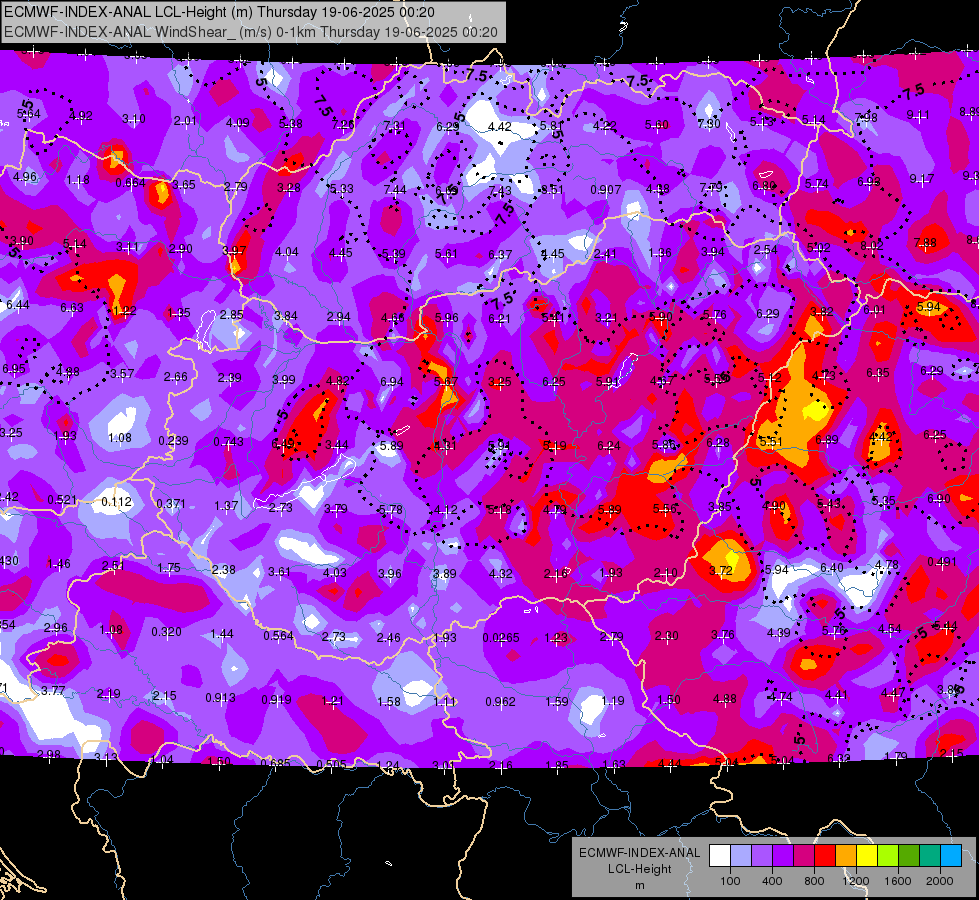Click the orange legend swatch
Screen dimensions: 979x900
846,856
